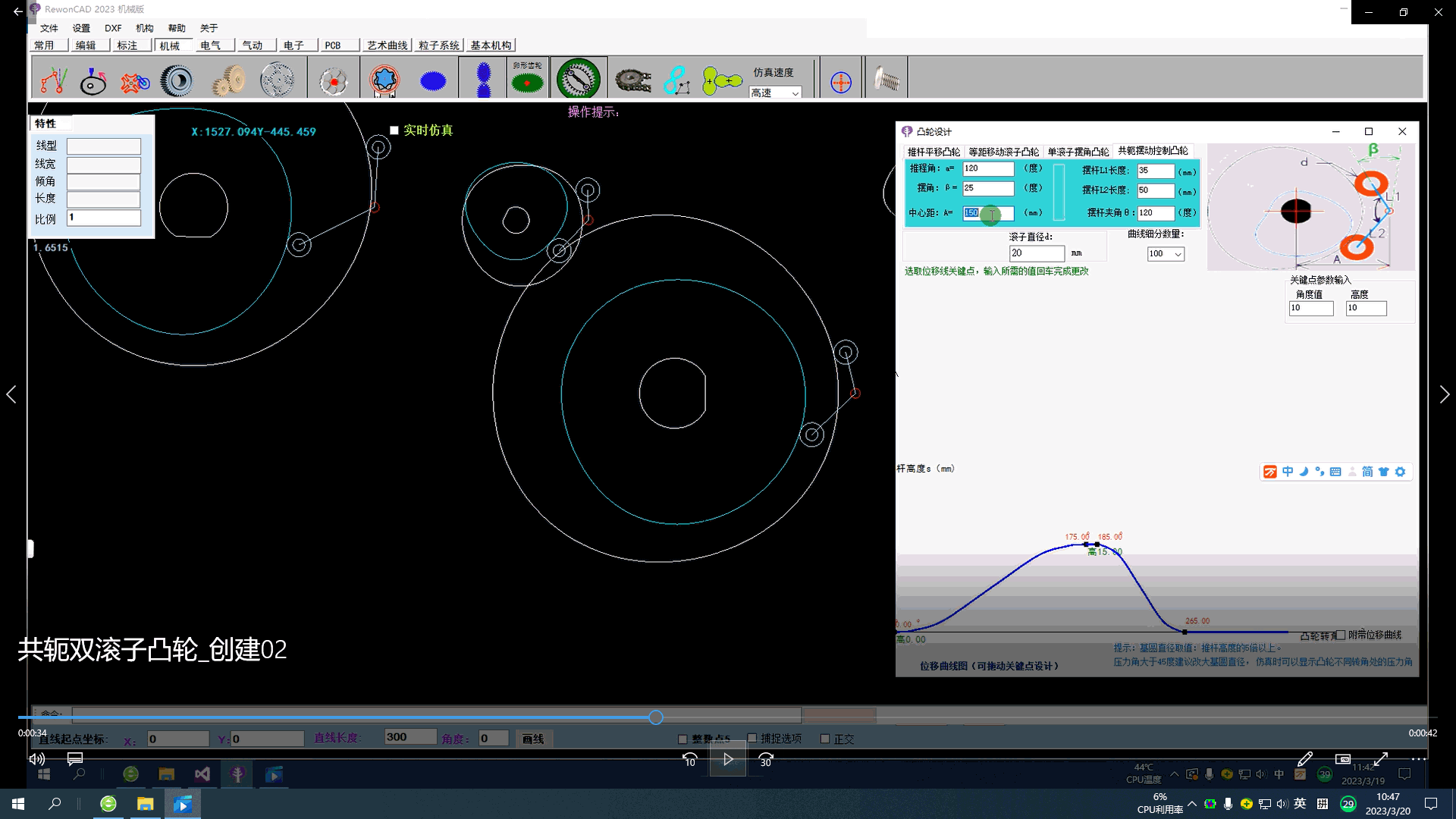This screenshot has height=819, width=1456.
Task: Select the tan spur gear pair icon
Action: pos(228,80)
